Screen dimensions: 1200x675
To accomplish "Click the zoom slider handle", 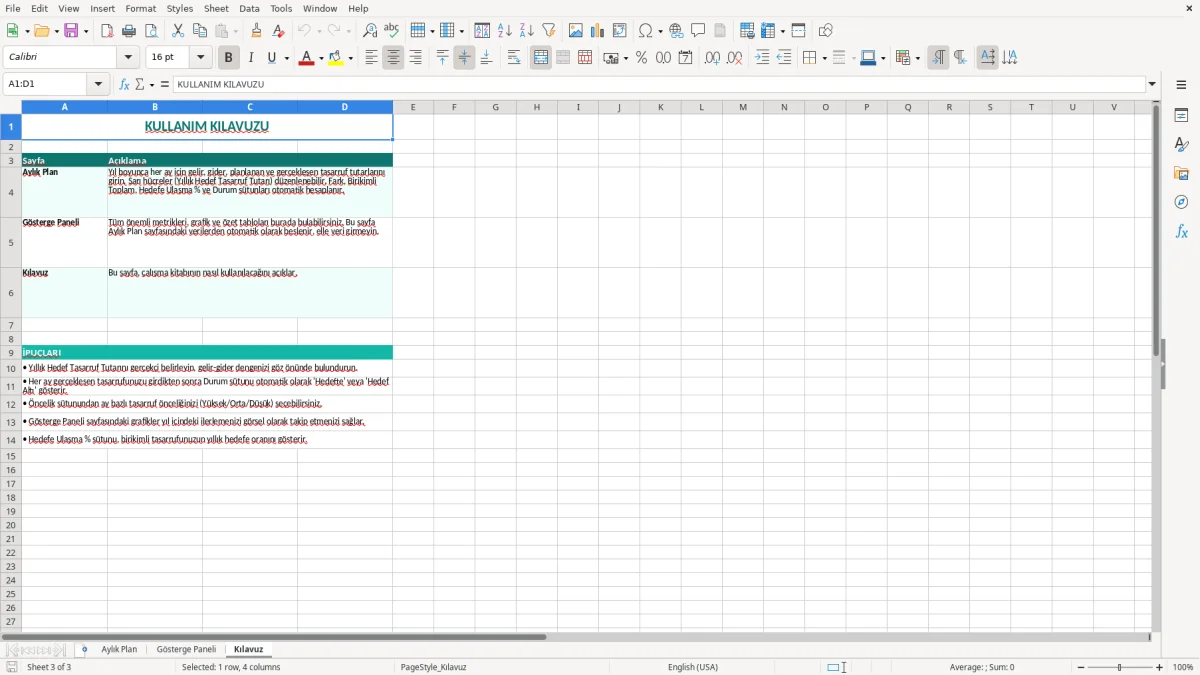I will click(1120, 667).
